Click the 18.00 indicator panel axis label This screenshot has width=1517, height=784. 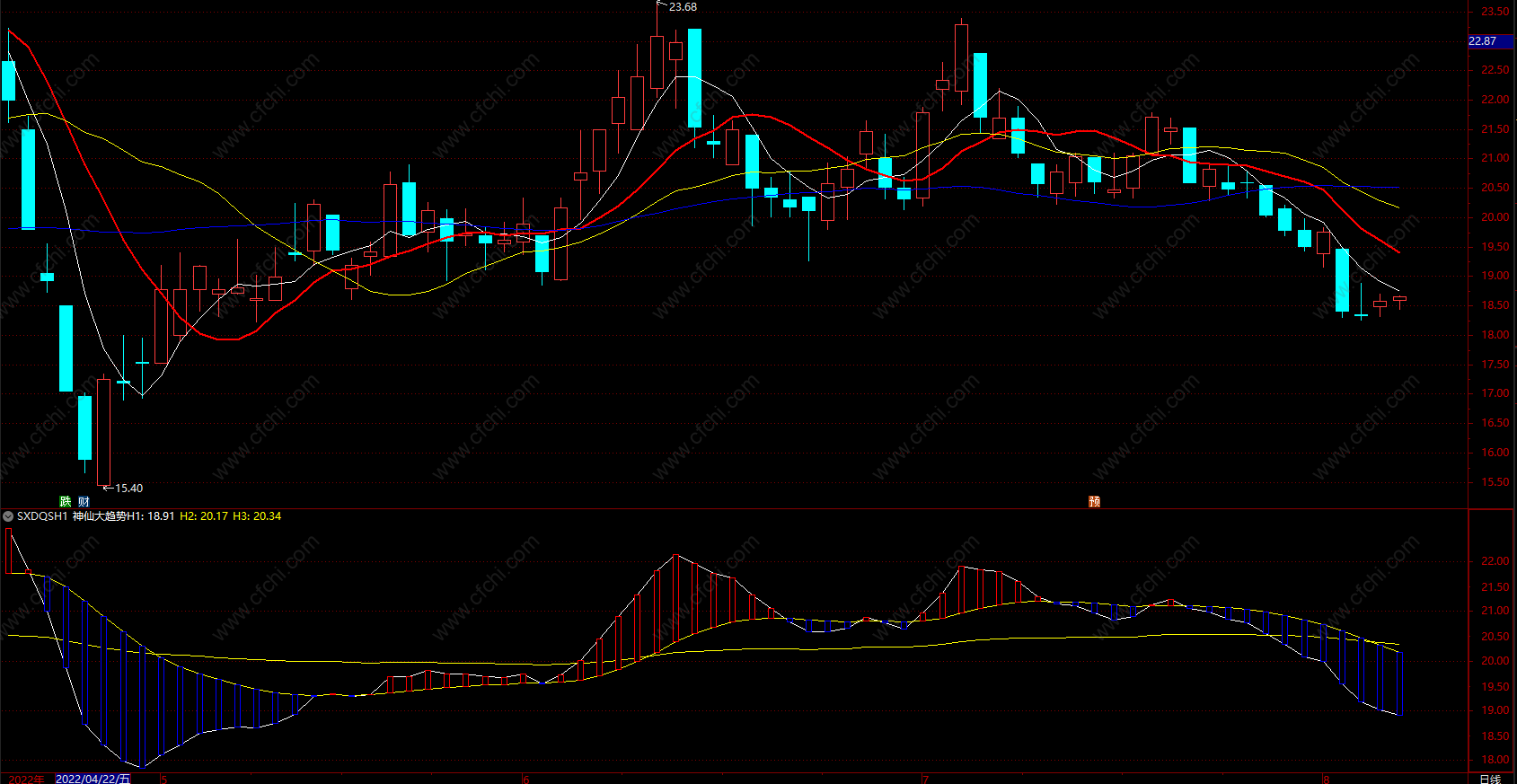point(1495,760)
